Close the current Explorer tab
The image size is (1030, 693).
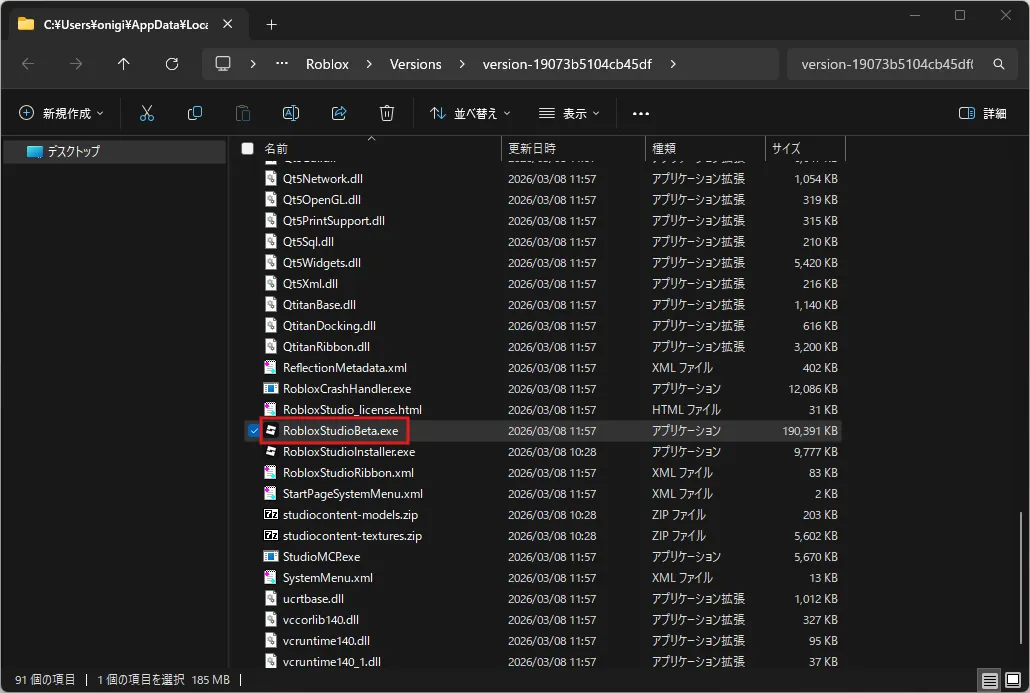point(227,24)
